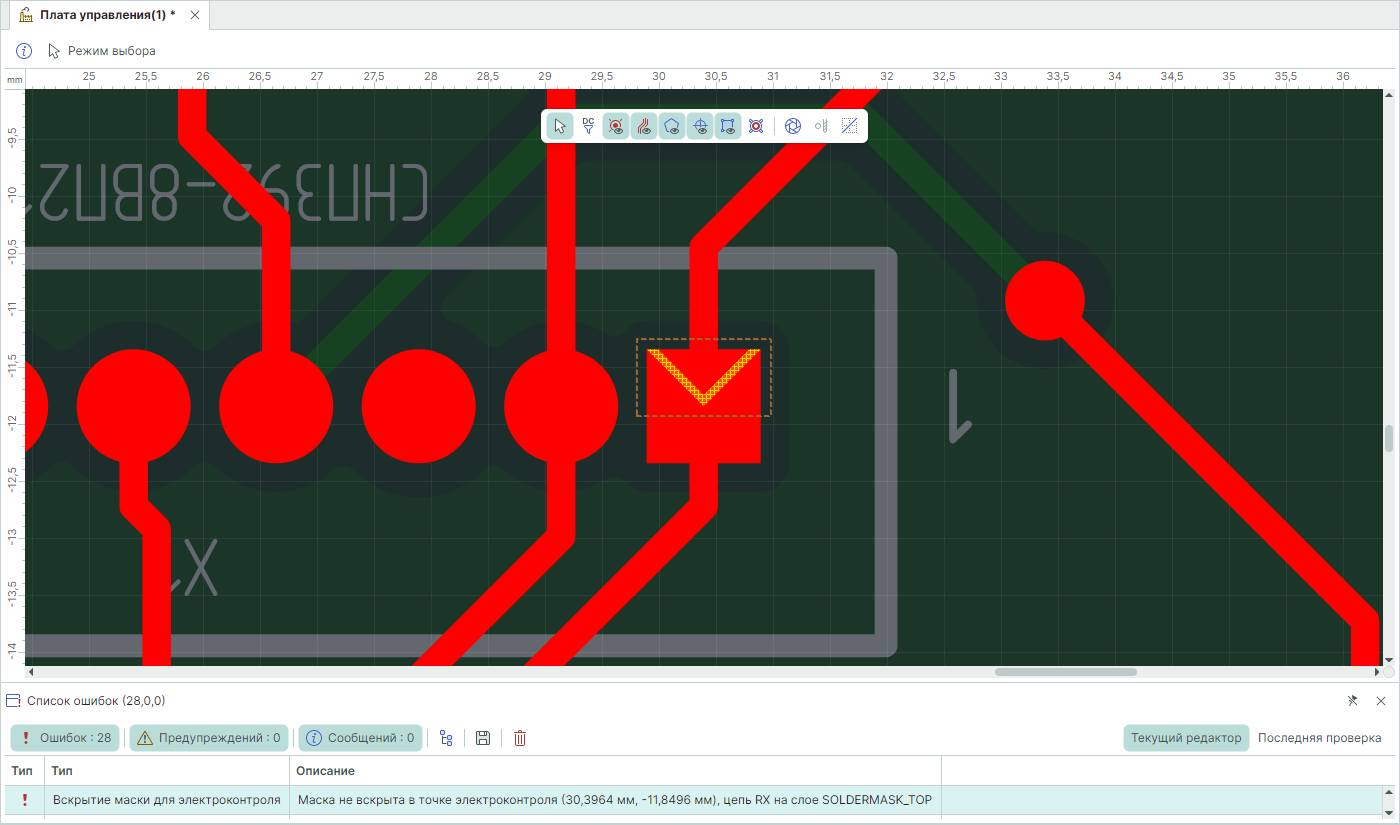Click the canvas scroll-left arrow

tap(30, 672)
